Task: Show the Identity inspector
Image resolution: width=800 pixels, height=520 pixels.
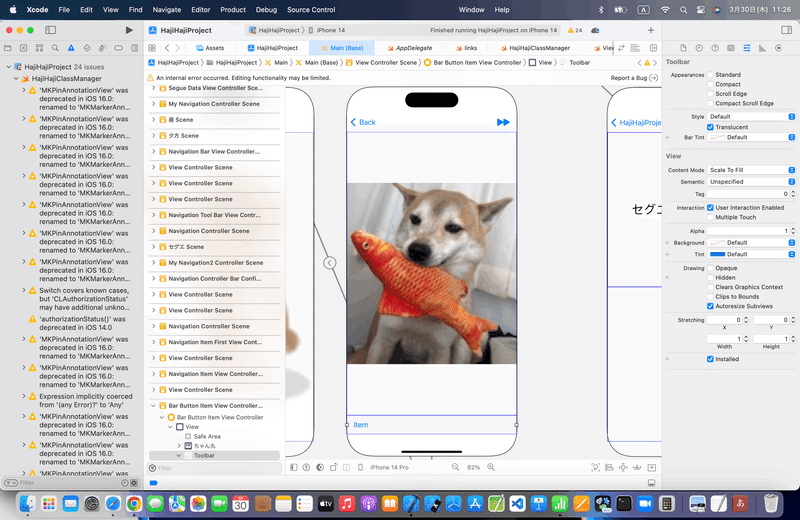Action: point(731,48)
